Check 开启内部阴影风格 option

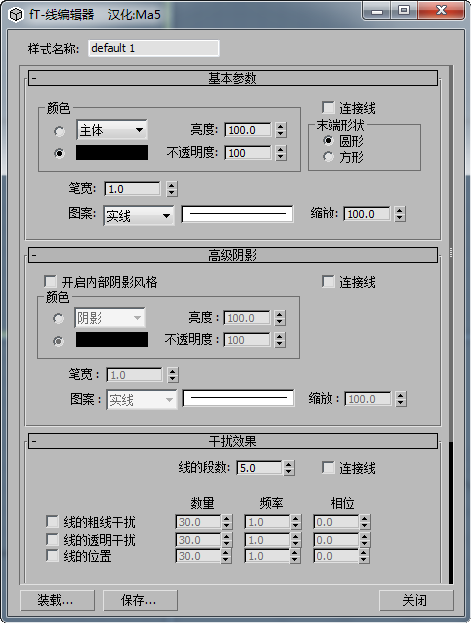click(50, 282)
